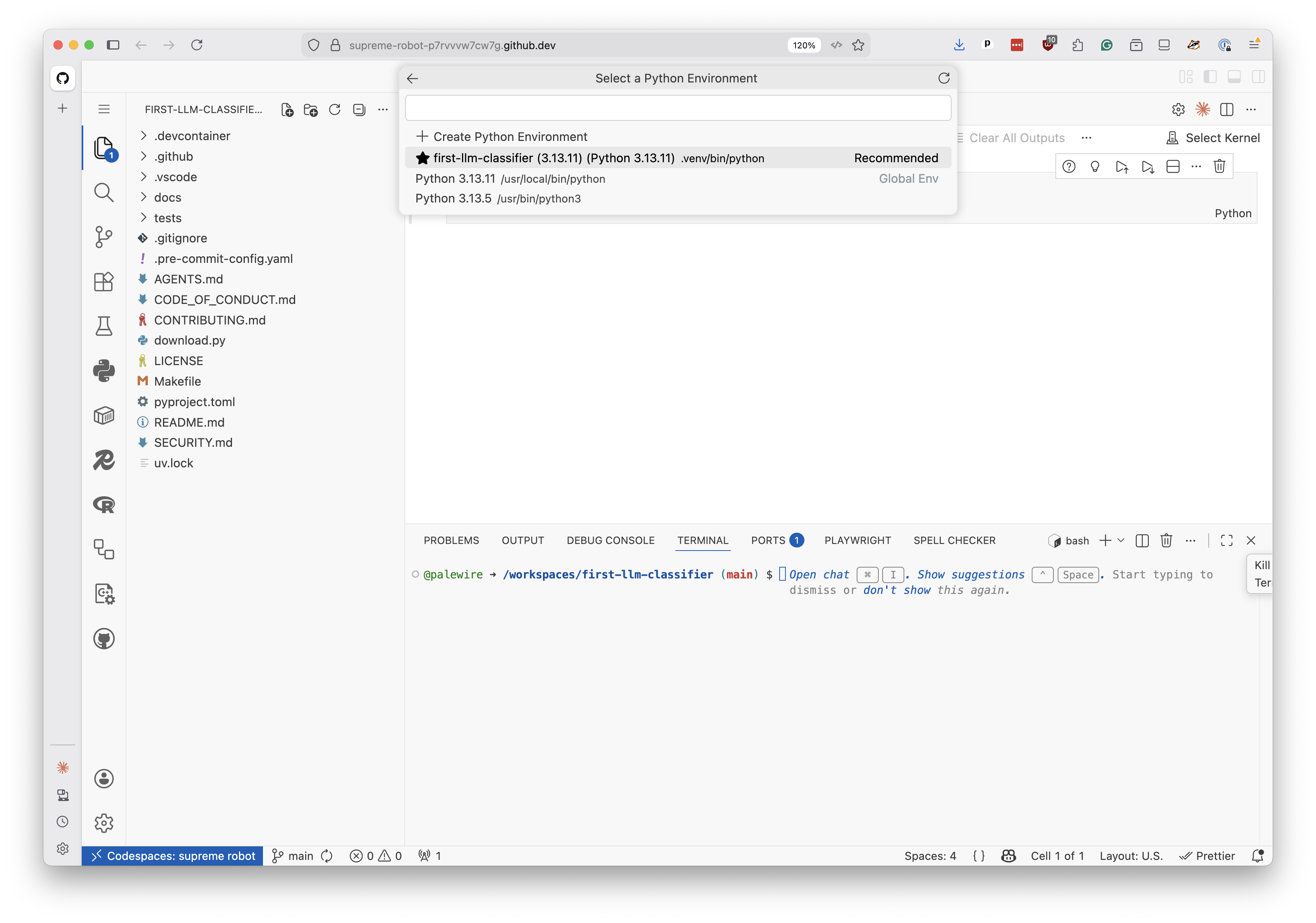Open the Search view in the sidebar
This screenshot has width=1316, height=923.
[x=104, y=192]
